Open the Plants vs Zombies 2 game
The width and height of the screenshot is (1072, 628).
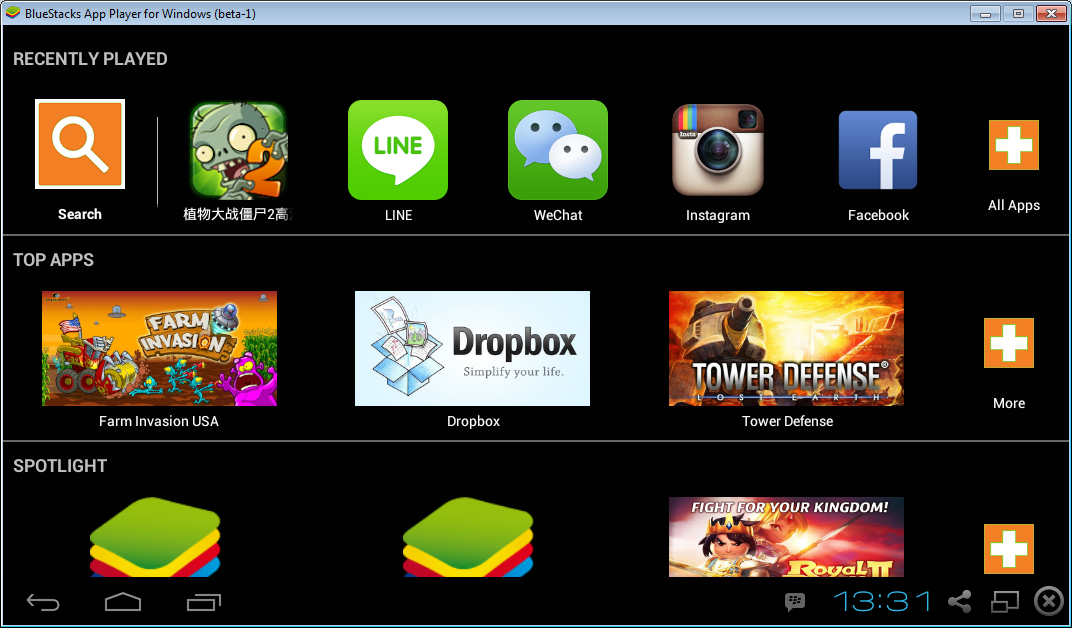point(237,149)
